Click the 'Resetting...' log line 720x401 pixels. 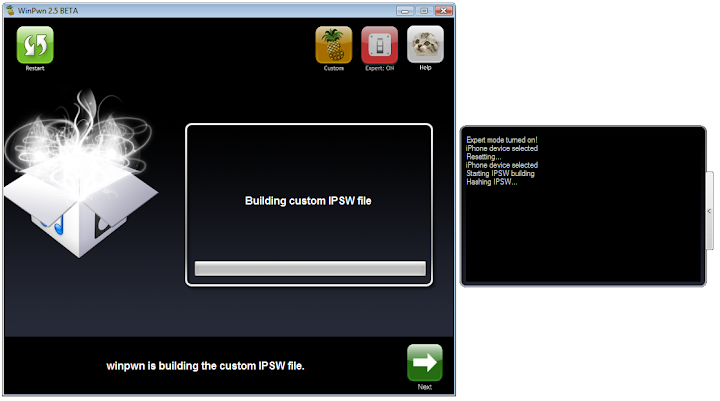[x=484, y=157]
